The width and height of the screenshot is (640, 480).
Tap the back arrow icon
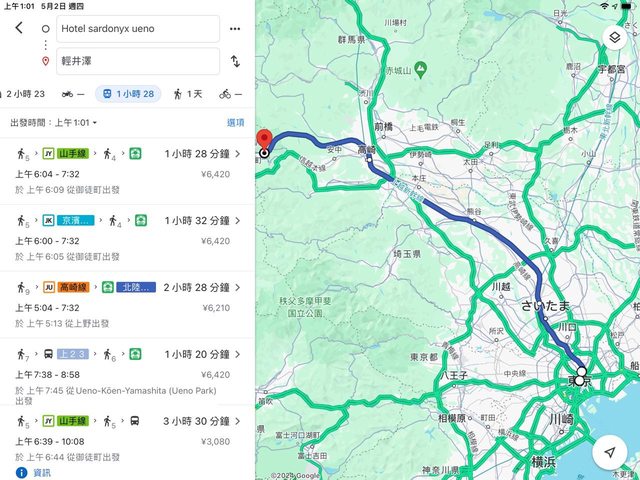[x=18, y=28]
